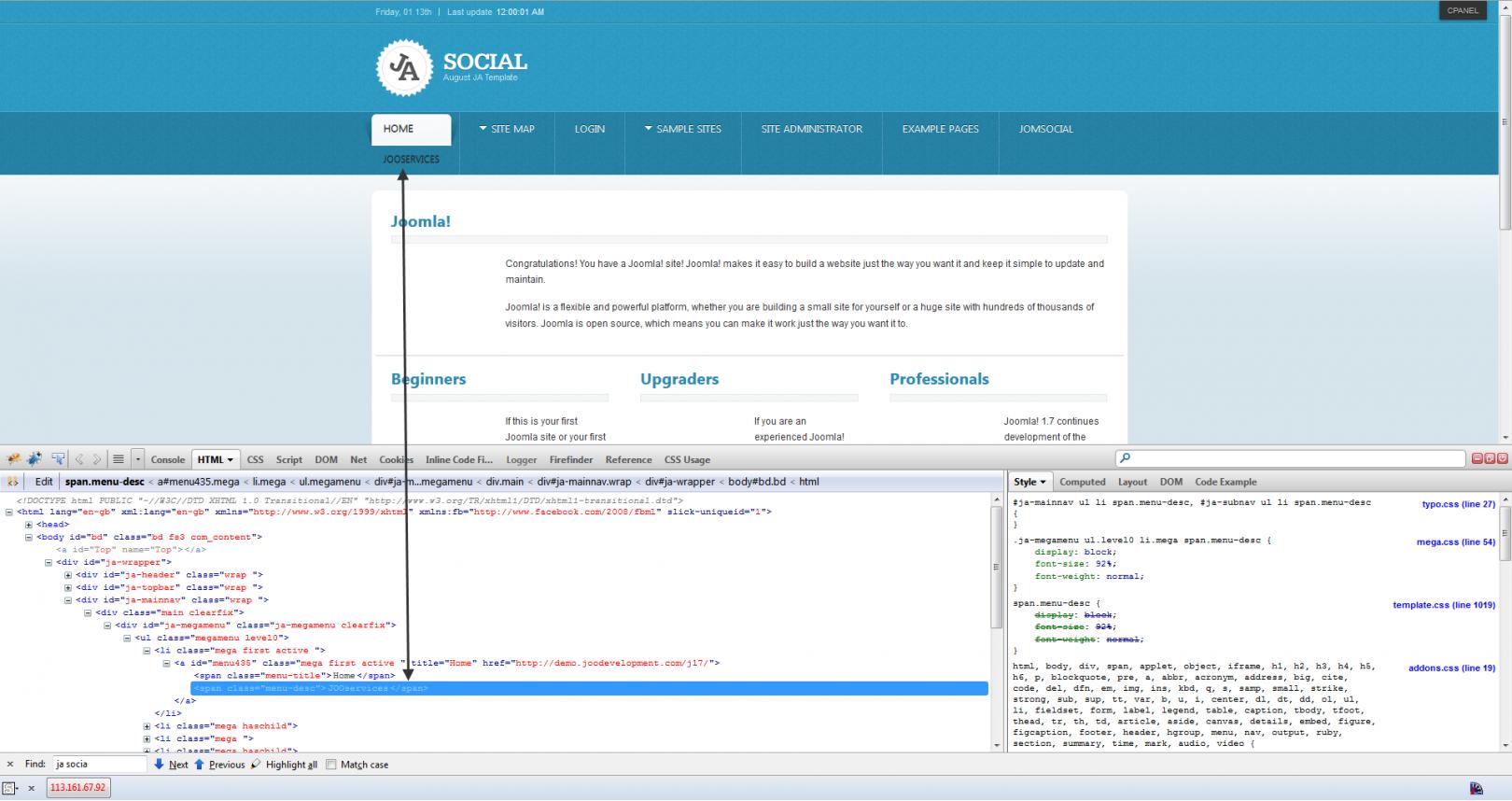Close the Find bar with the X
This screenshot has height=801, width=1512.
(10, 765)
